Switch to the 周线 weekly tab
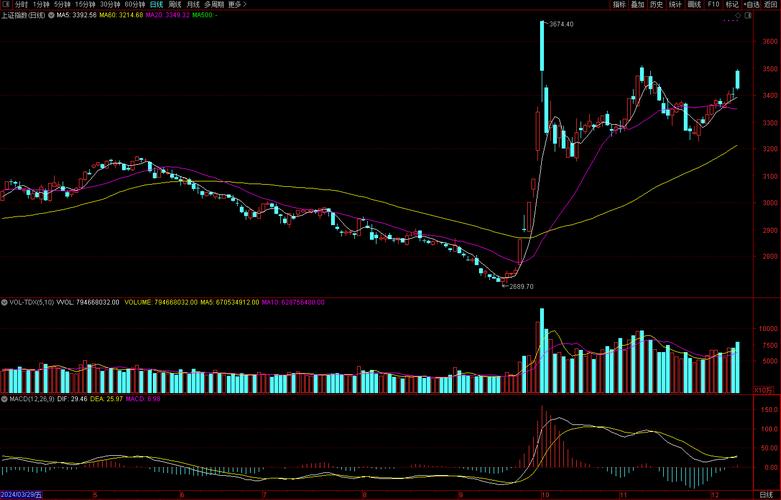Screen dimensions: 781x500 click(174, 5)
